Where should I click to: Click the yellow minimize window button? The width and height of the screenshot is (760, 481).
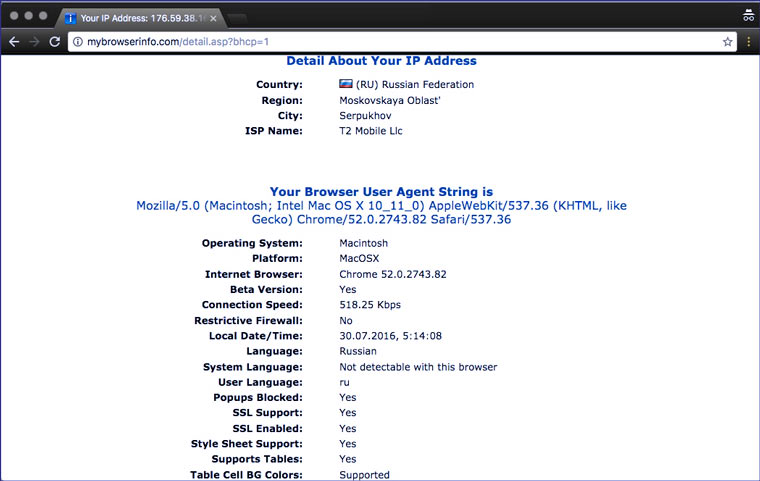pyautogui.click(x=29, y=16)
